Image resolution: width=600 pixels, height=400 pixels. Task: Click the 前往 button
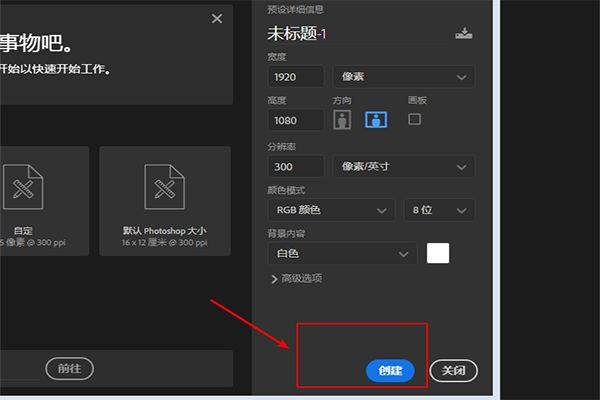tap(69, 369)
